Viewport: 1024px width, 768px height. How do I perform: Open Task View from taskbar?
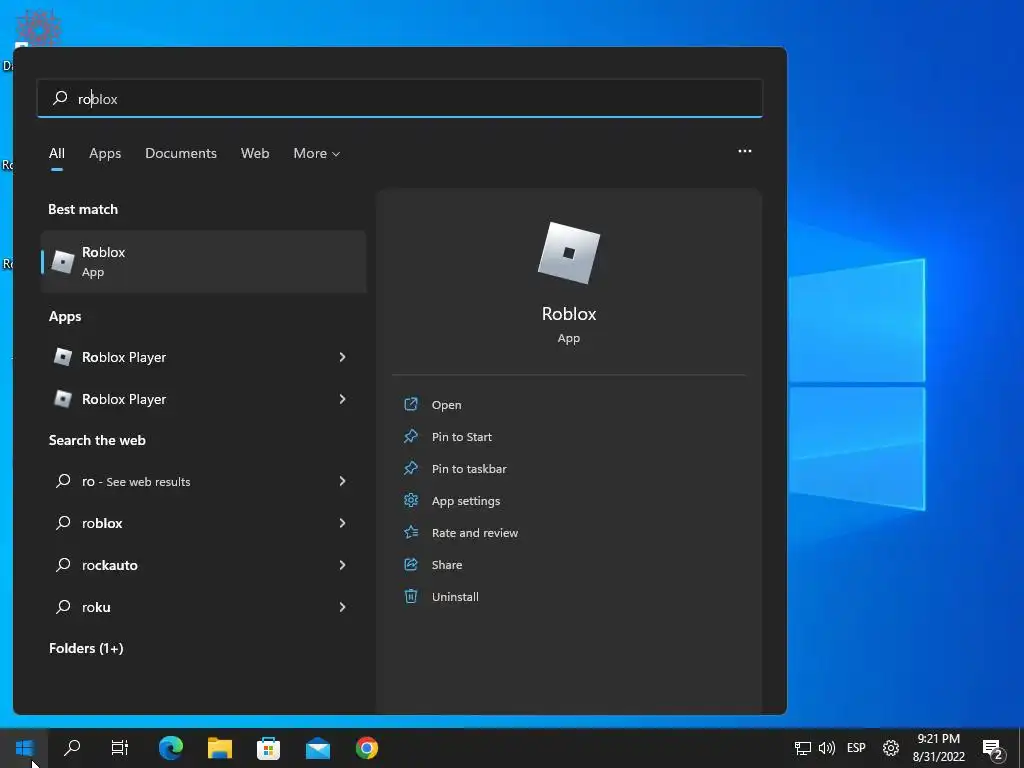pos(120,748)
